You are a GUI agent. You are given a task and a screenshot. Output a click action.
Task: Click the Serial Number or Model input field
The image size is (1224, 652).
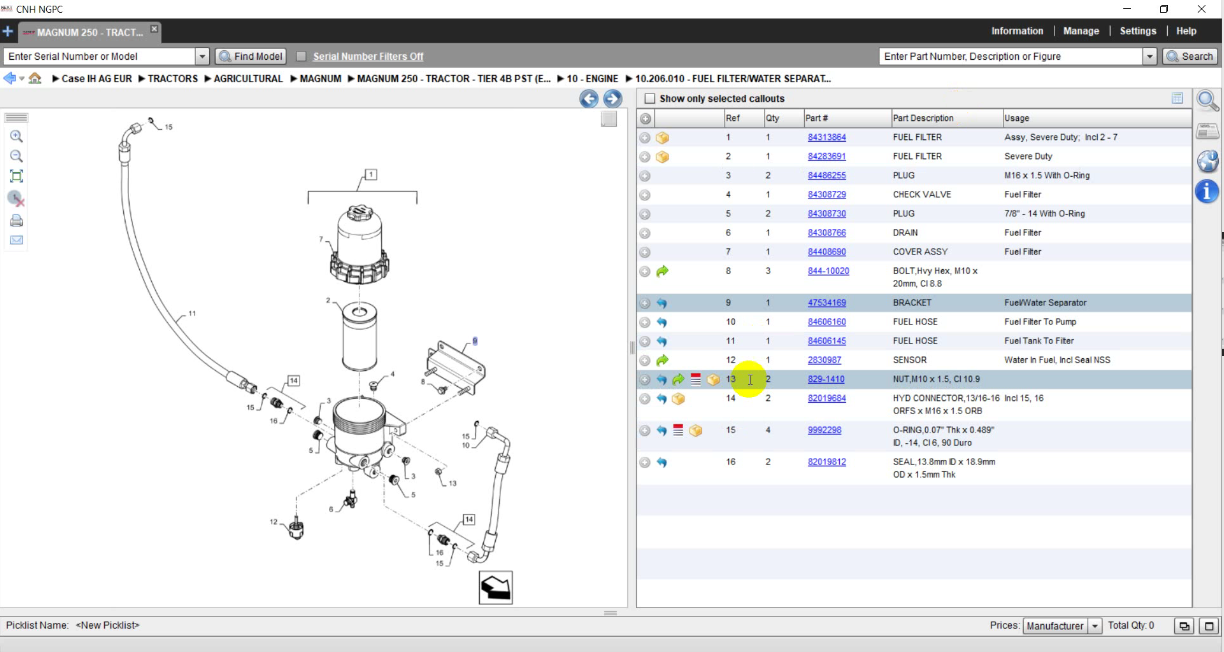[x=99, y=57]
